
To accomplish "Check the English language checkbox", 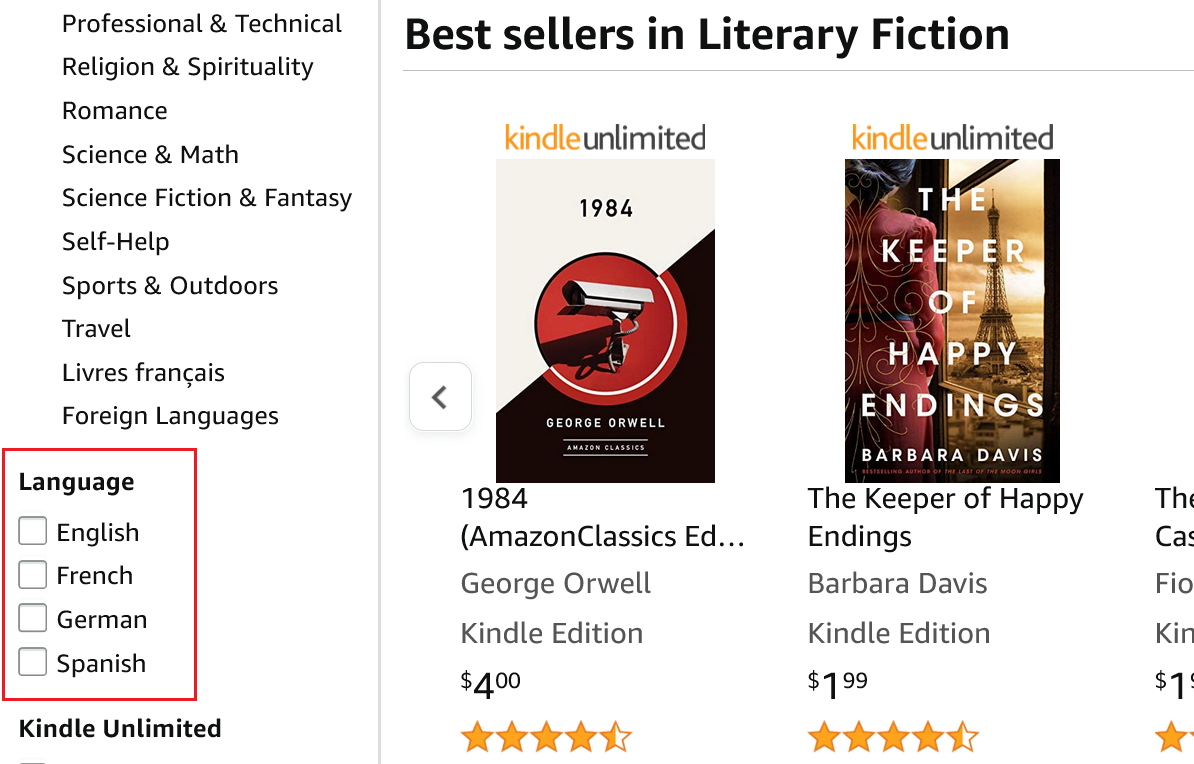I will click(x=33, y=531).
